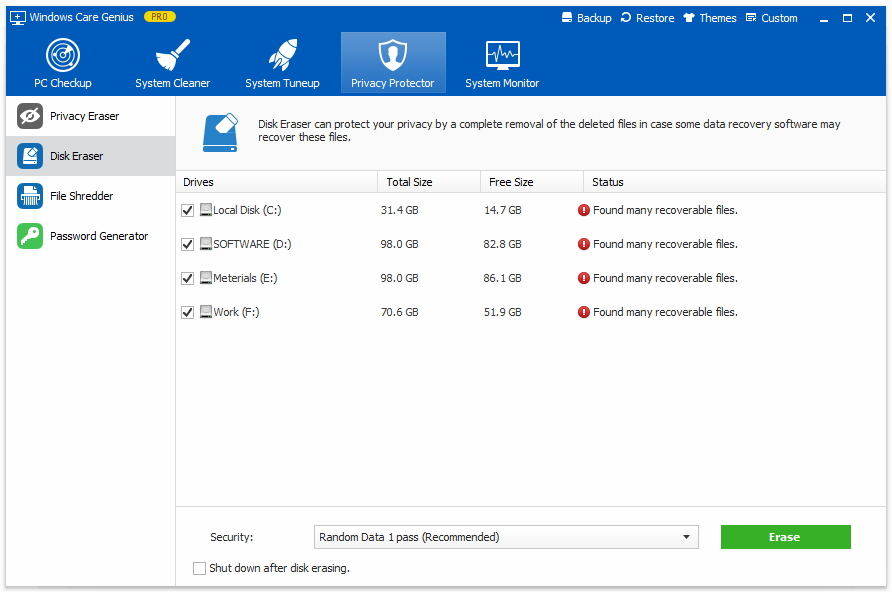The height and width of the screenshot is (592, 892).
Task: Click the 51.9 GB free size cell
Action: (502, 312)
